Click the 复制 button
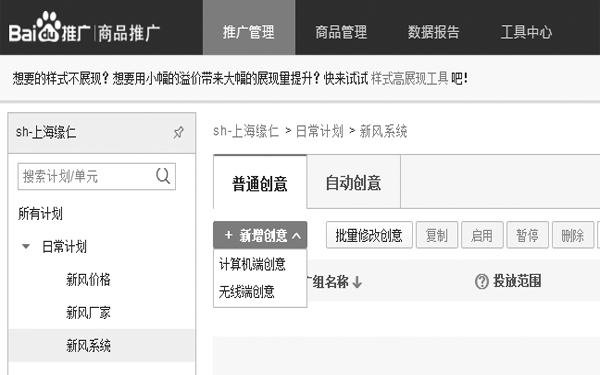600x375 pixels. [437, 235]
